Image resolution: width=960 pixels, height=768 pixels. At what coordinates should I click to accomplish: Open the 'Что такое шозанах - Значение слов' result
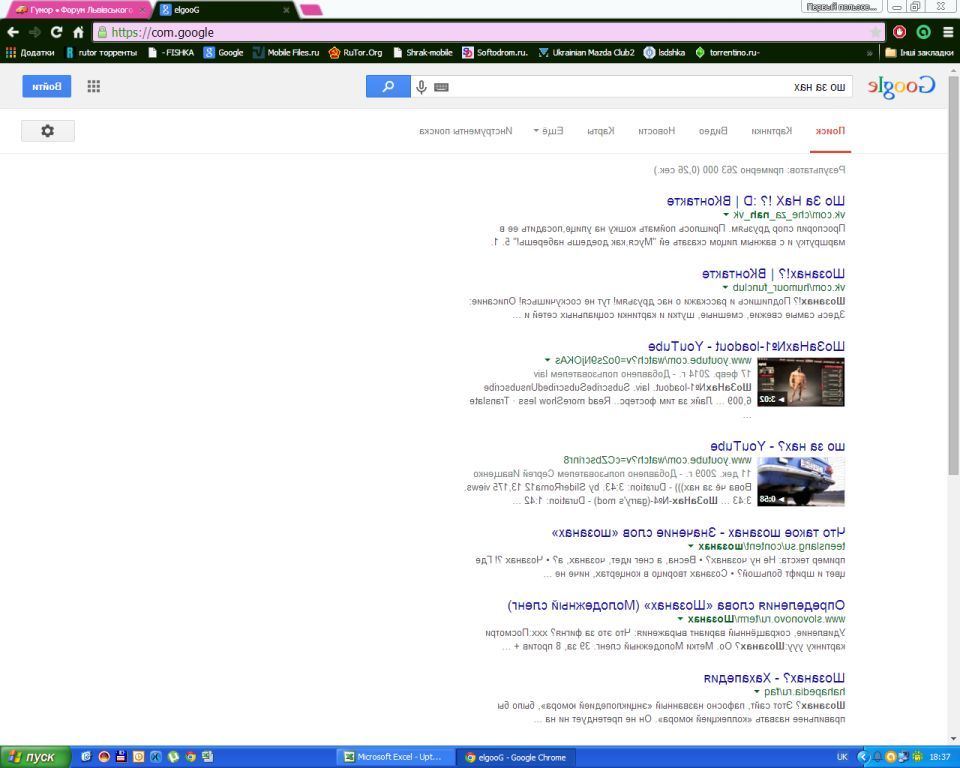(699, 533)
